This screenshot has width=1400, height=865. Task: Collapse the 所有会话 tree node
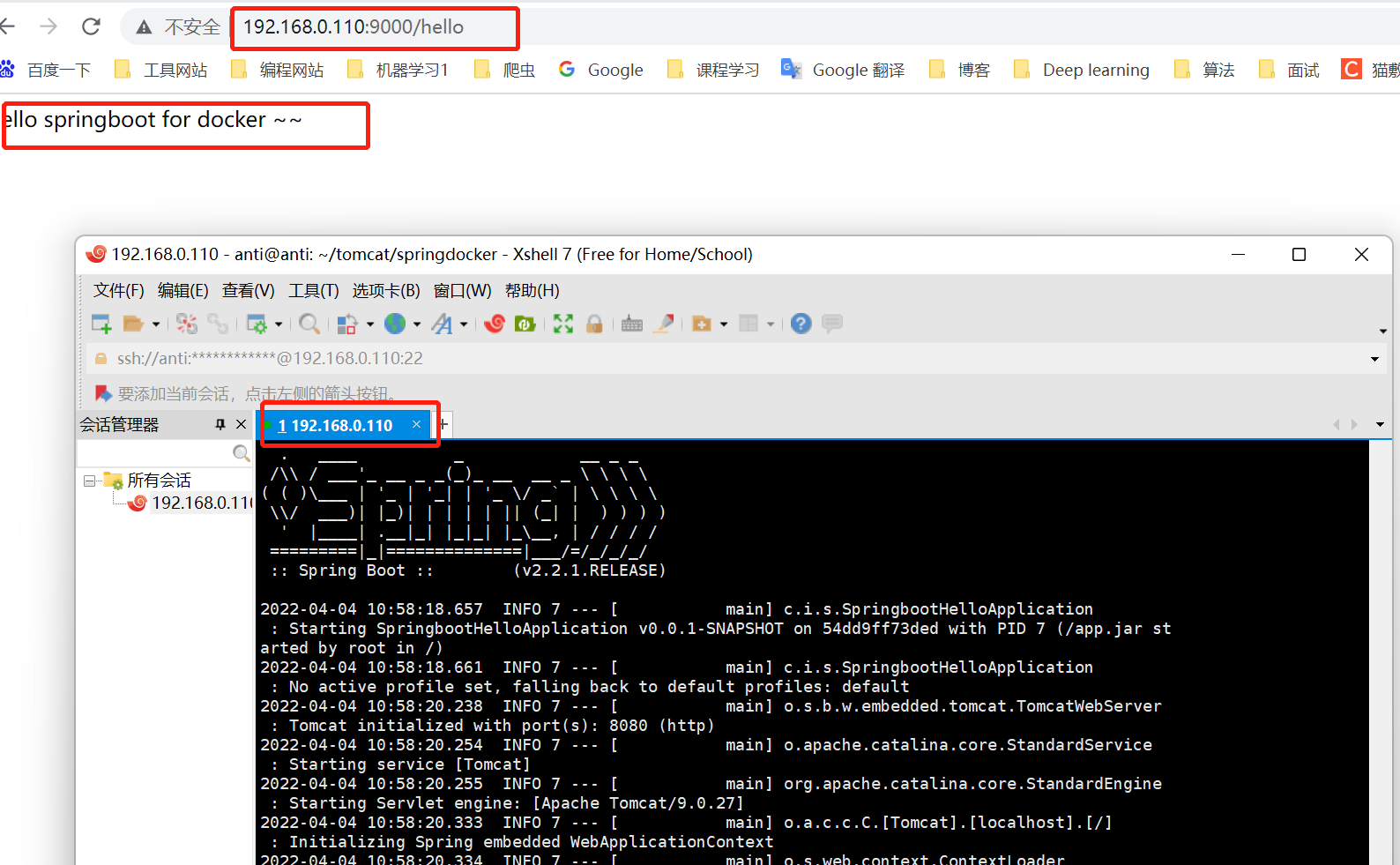pos(89,481)
